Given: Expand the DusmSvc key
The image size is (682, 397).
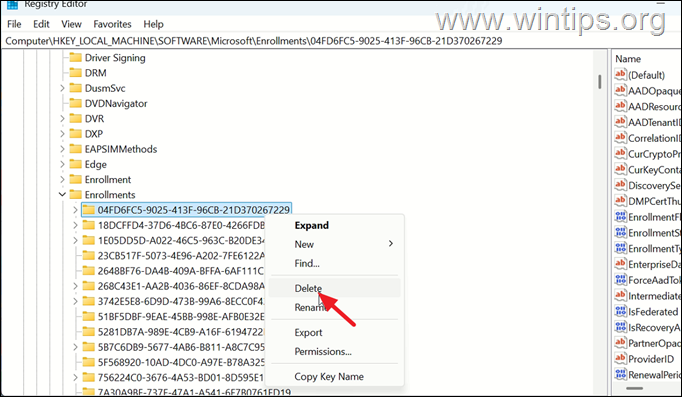Looking at the screenshot, I should (62, 88).
